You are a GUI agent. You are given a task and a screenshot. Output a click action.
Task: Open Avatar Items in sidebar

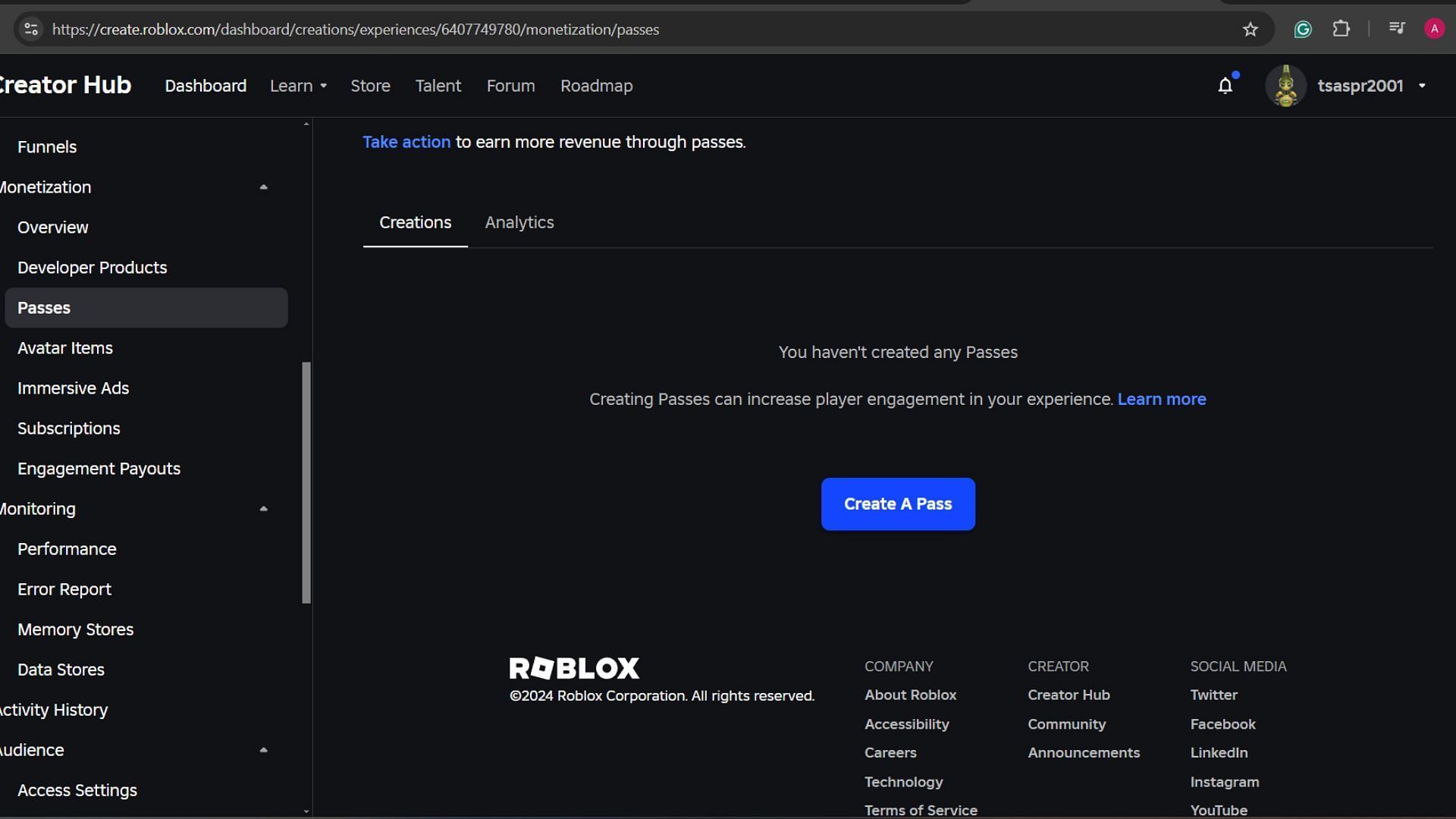64,348
